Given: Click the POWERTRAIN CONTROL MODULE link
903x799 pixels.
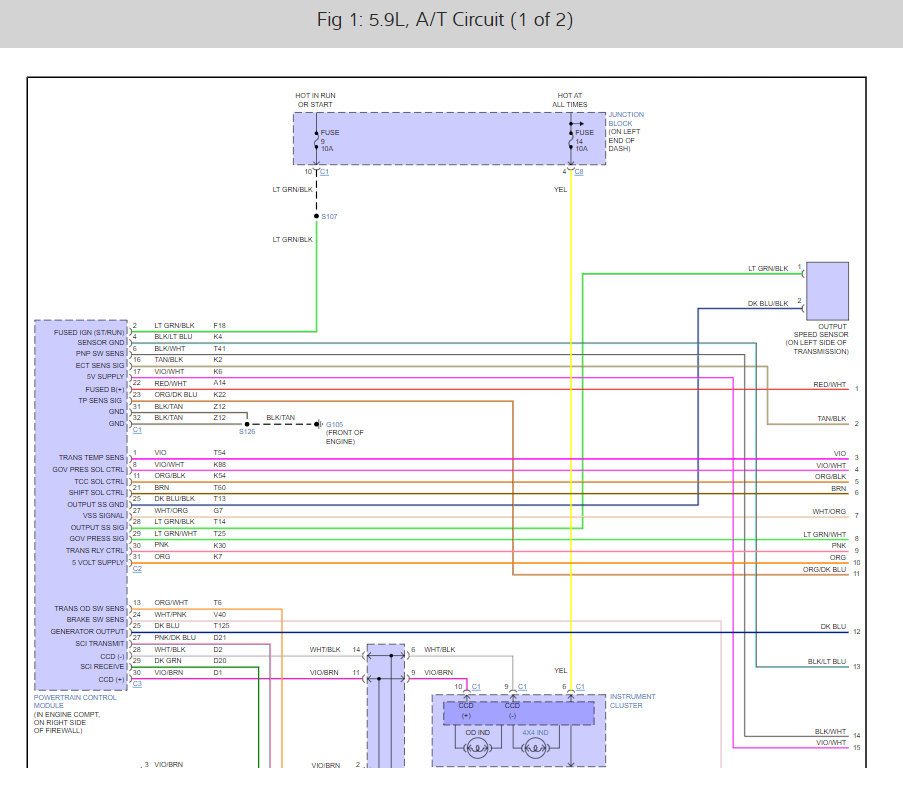Looking at the screenshot, I should click(75, 701).
